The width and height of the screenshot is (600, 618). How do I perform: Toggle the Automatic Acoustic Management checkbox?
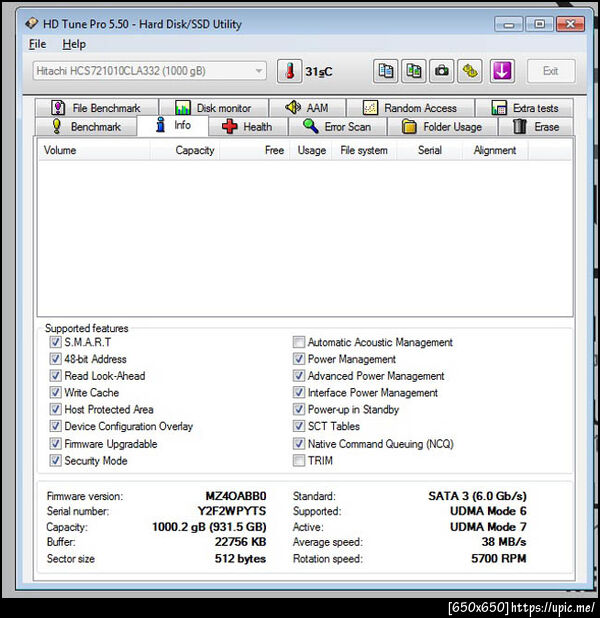coord(299,342)
